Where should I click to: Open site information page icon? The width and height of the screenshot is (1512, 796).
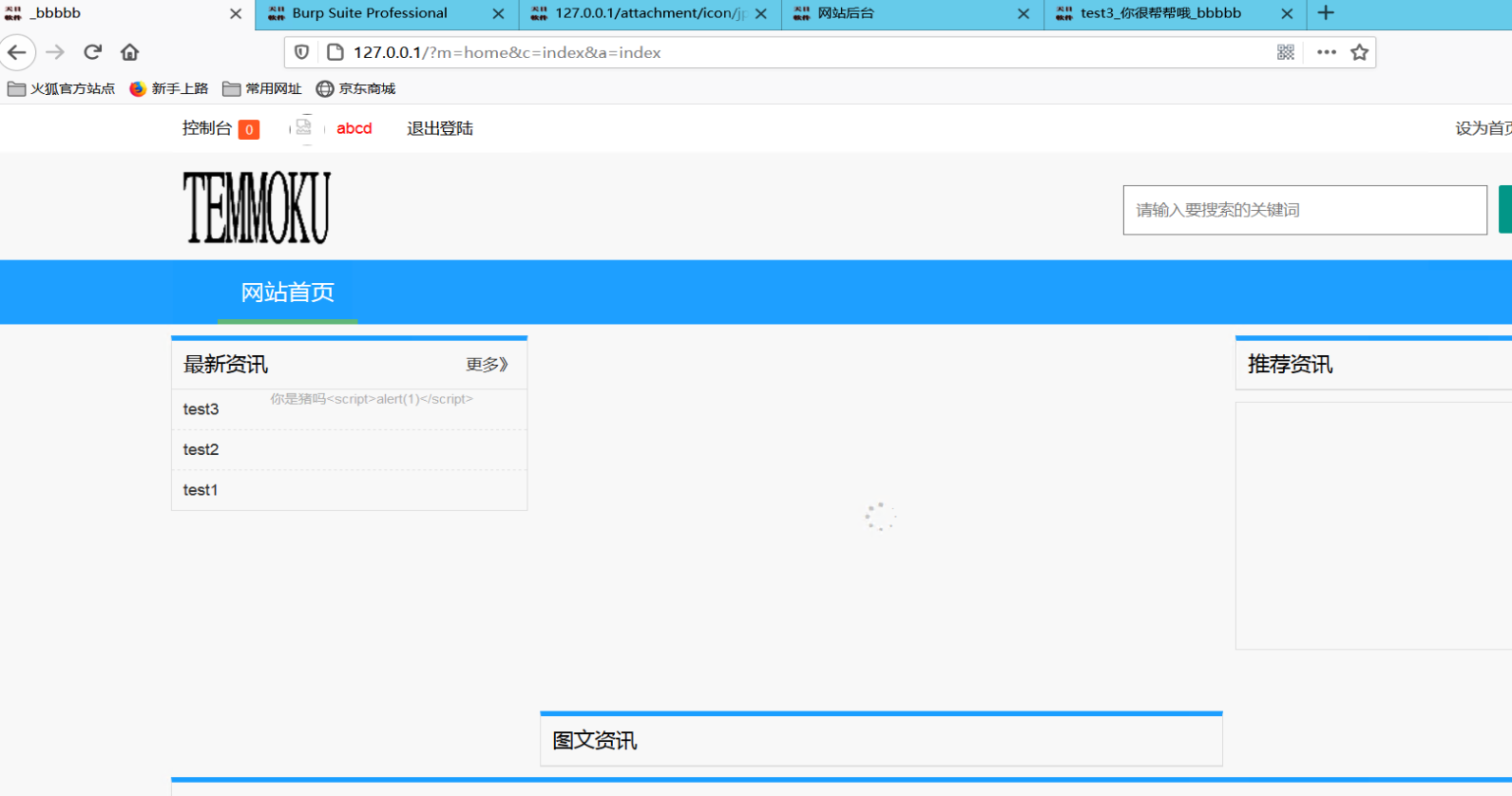coord(335,52)
